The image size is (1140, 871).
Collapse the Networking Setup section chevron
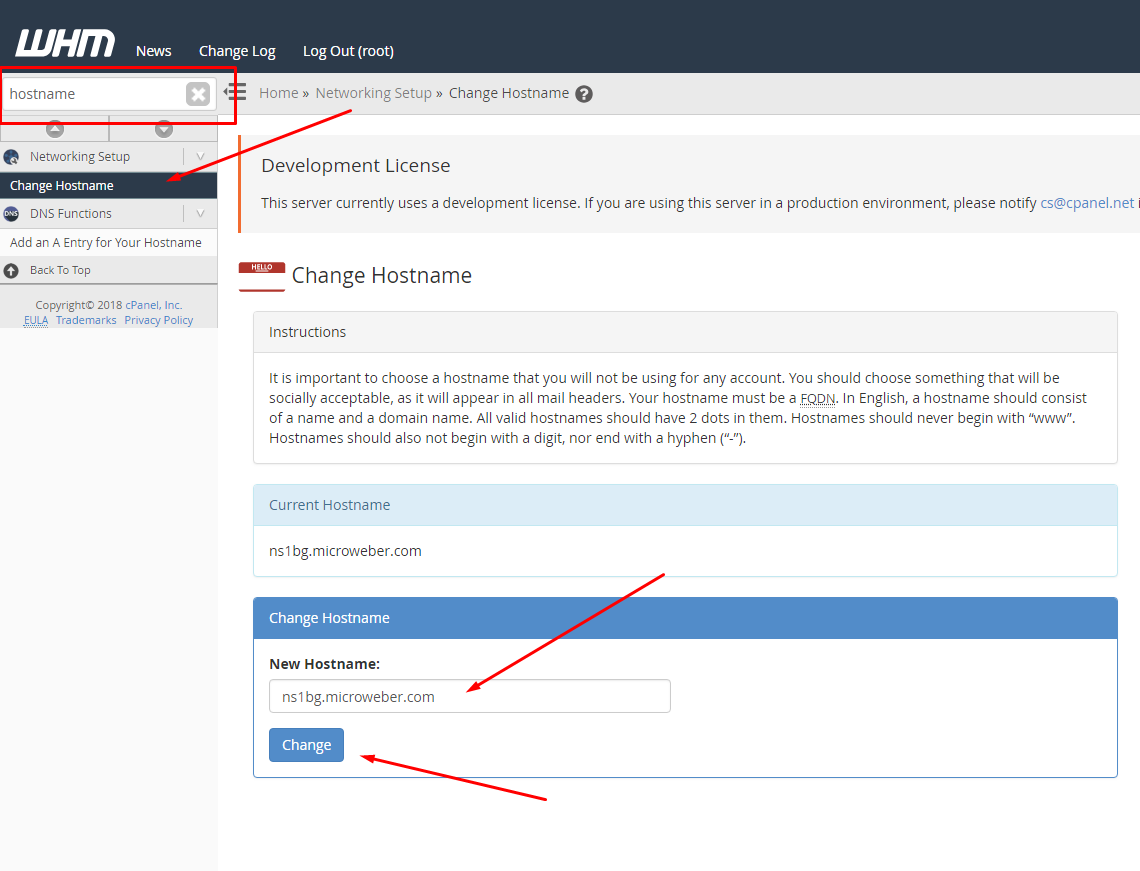pos(201,156)
